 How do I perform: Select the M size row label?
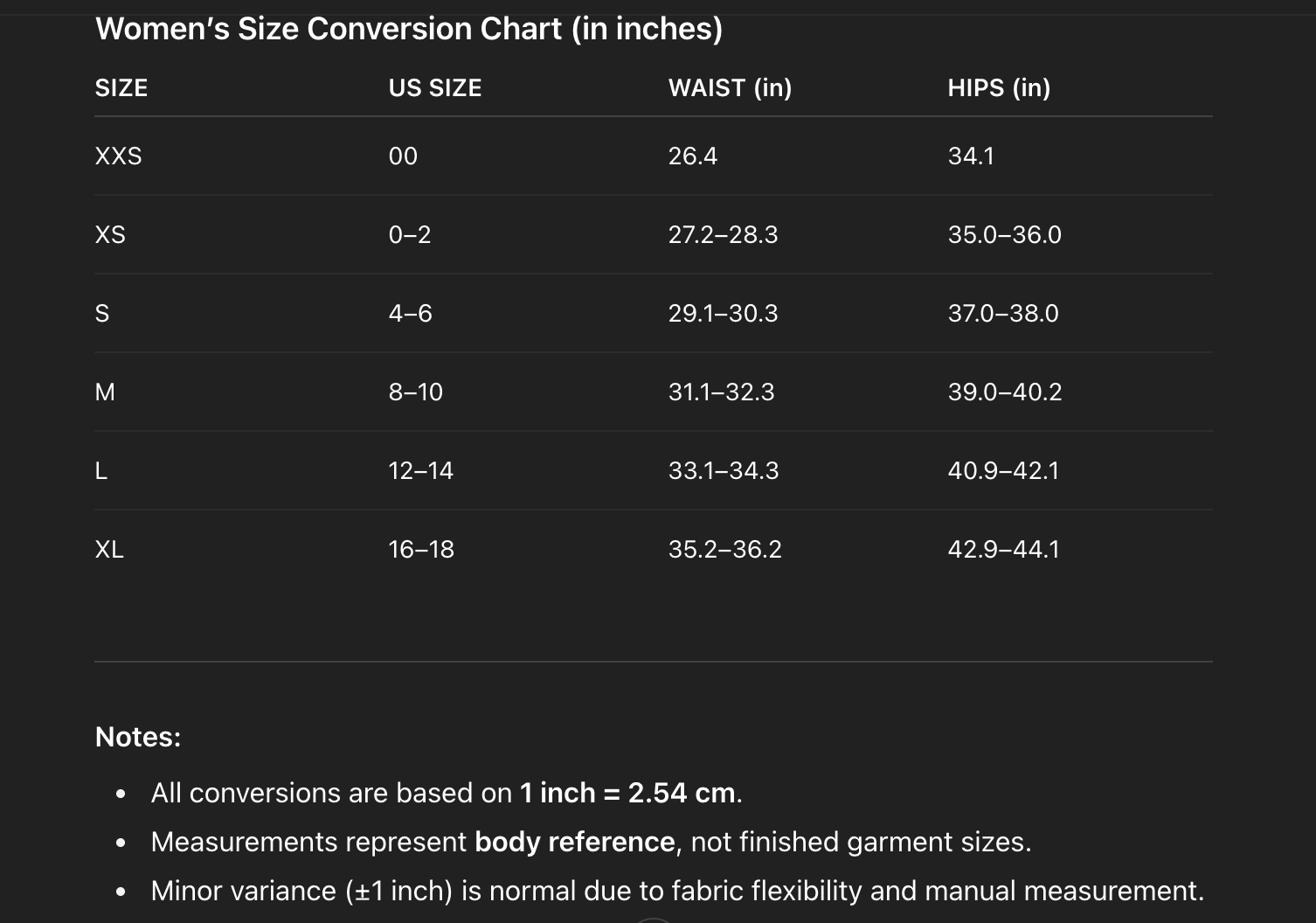tap(105, 392)
